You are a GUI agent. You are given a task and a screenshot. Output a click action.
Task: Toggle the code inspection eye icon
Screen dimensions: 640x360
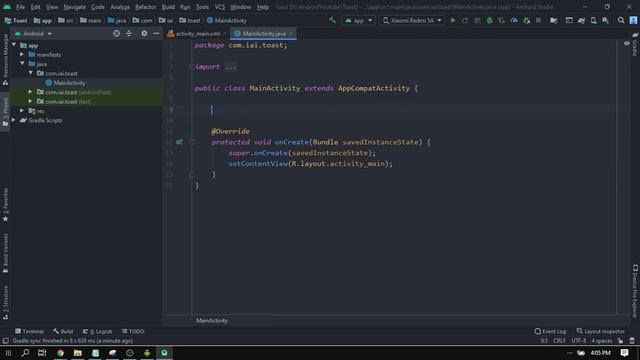coord(627,44)
